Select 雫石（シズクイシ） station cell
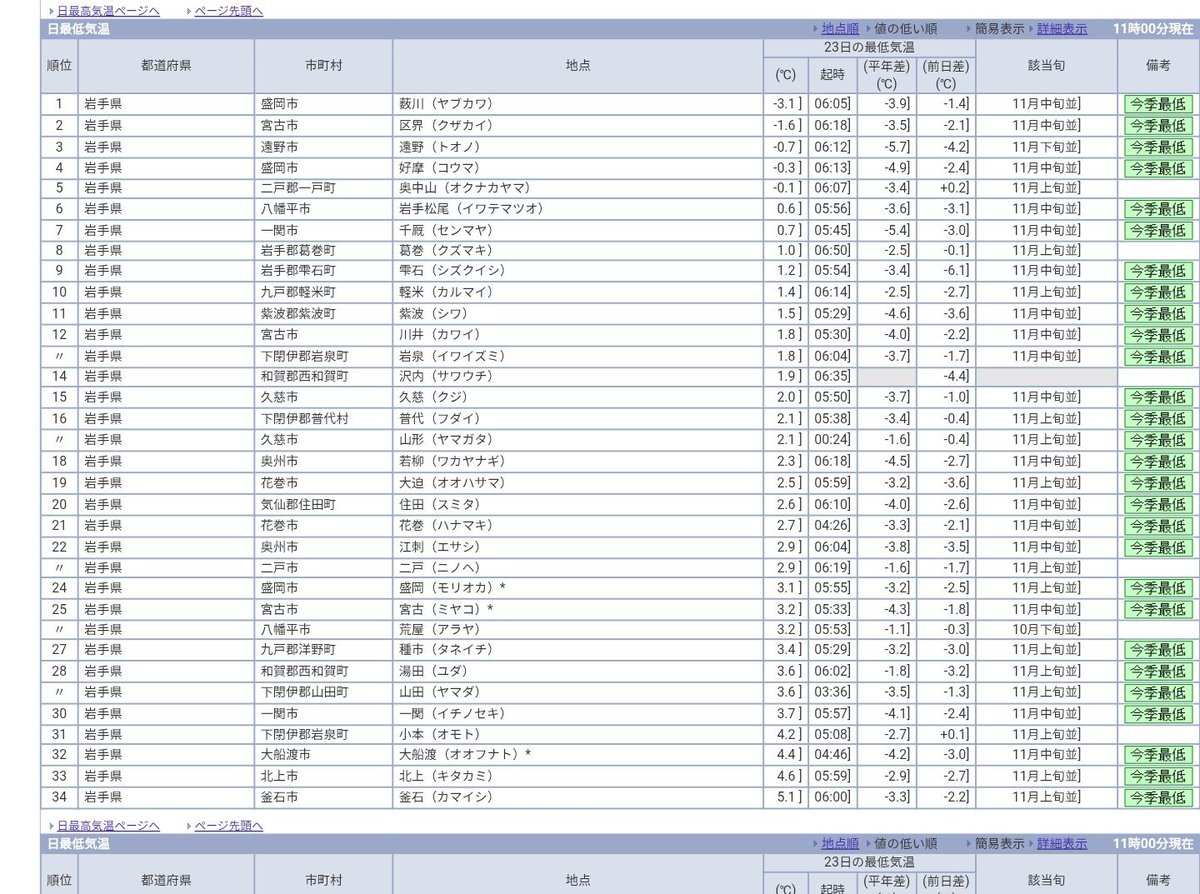 point(578,271)
